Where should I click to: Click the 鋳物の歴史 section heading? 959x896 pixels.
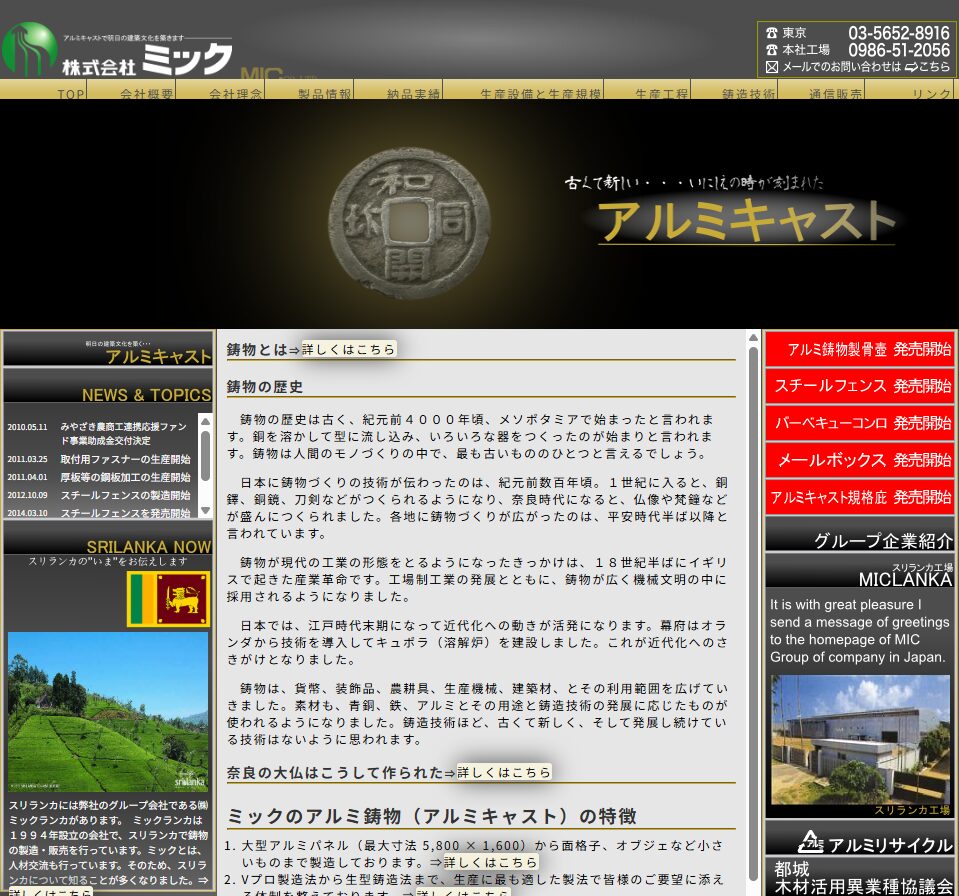(265, 387)
